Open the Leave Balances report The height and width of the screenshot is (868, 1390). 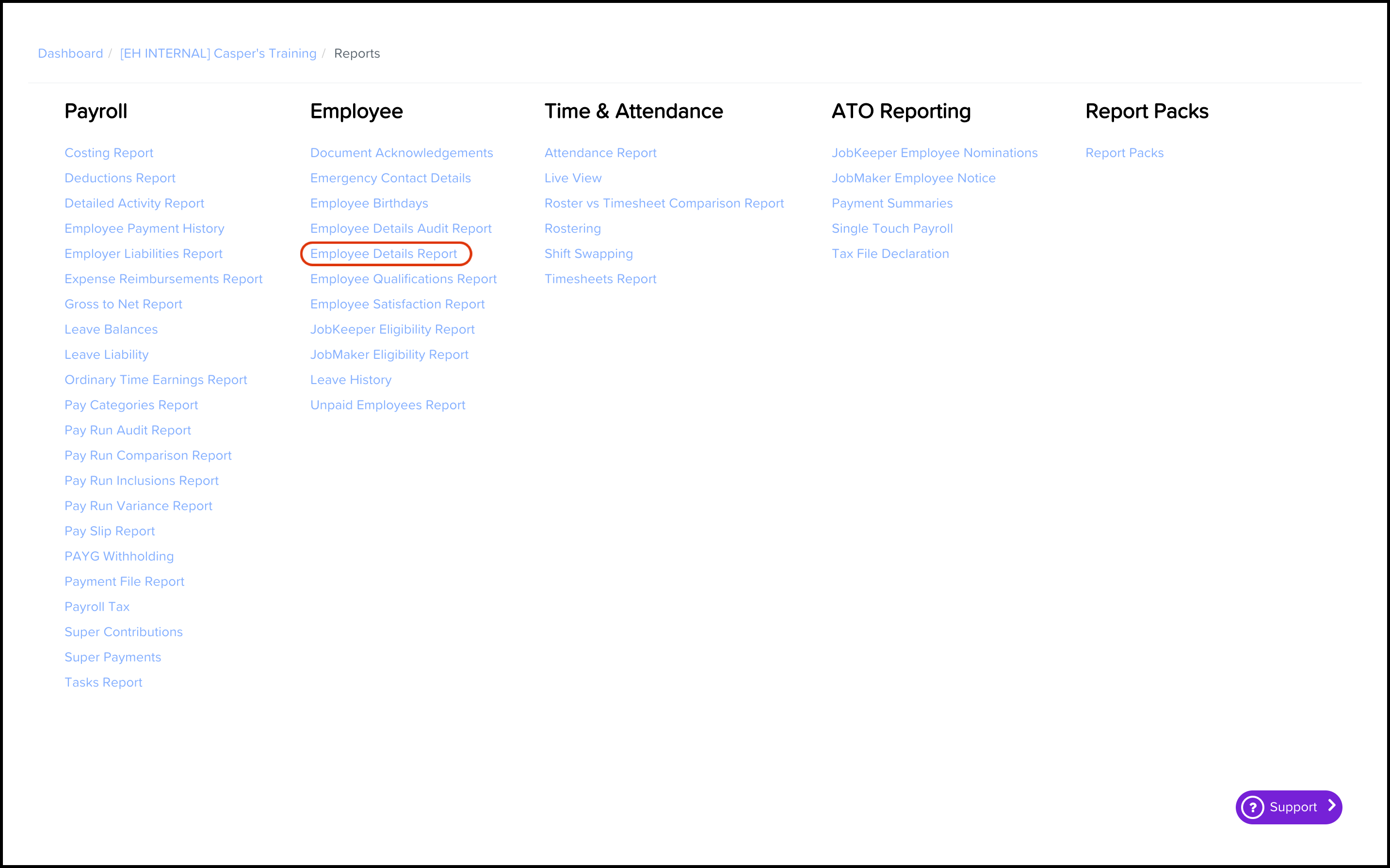(x=111, y=329)
